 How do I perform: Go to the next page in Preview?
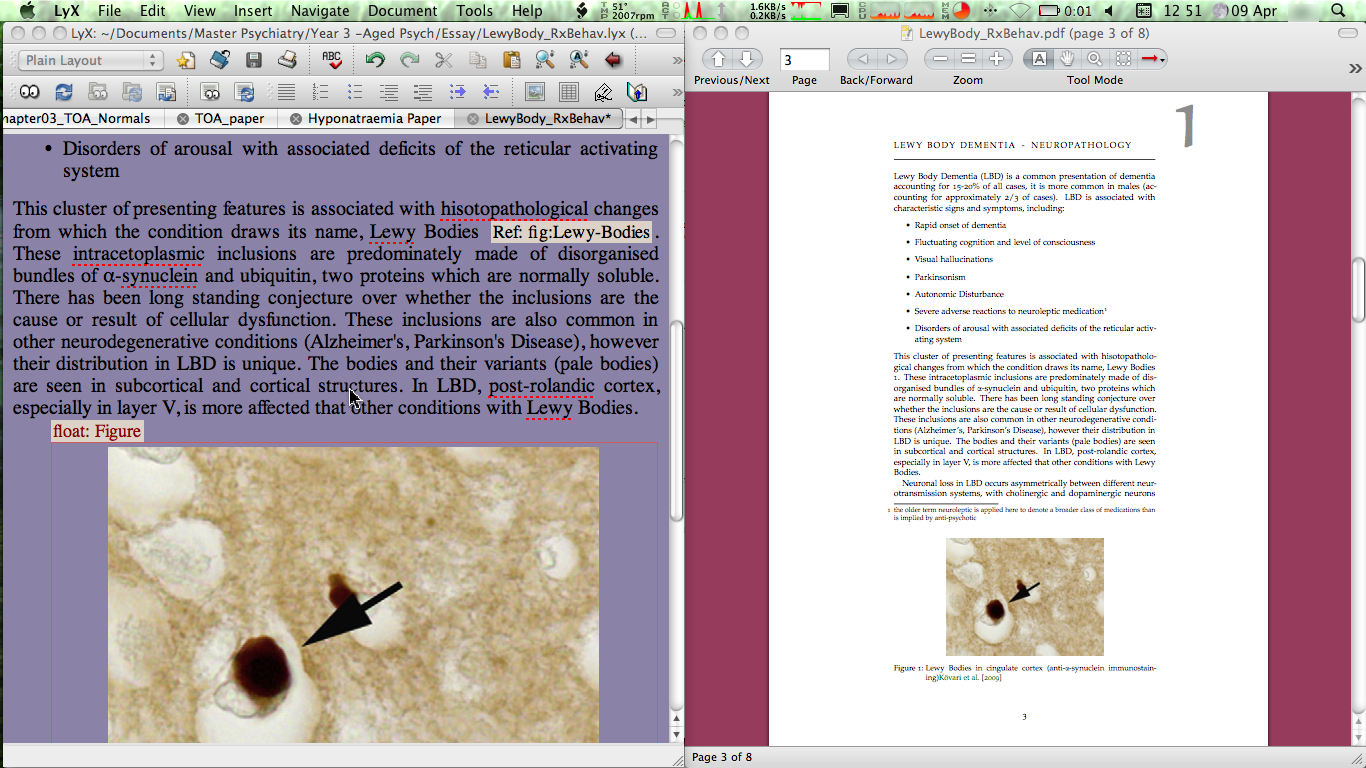[x=747, y=59]
